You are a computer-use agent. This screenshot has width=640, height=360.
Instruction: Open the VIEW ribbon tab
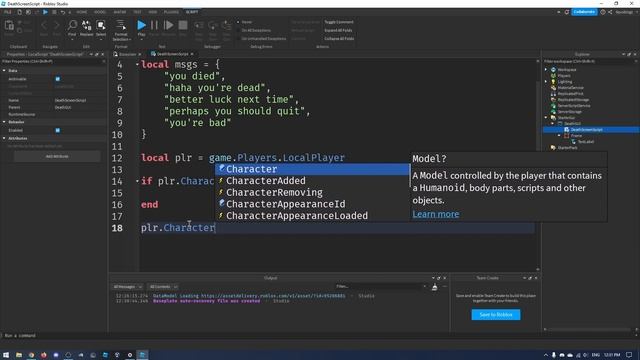click(x=153, y=12)
